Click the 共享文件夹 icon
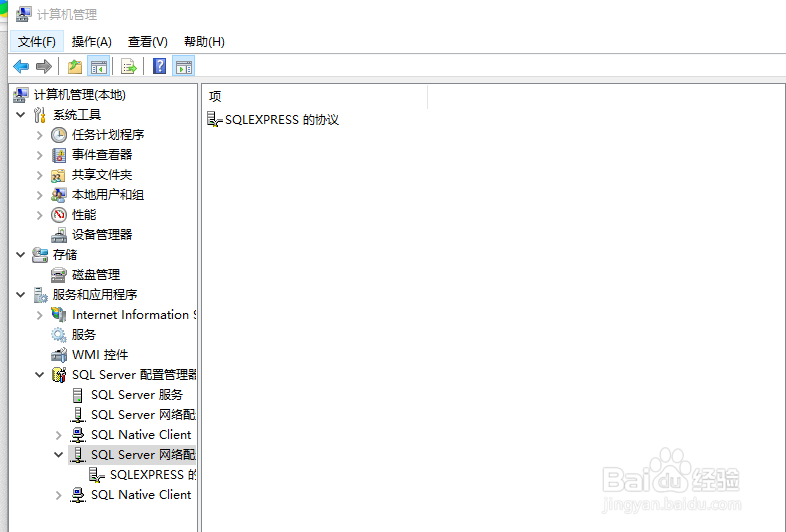Screen dimensions: 786x532 click(x=59, y=175)
